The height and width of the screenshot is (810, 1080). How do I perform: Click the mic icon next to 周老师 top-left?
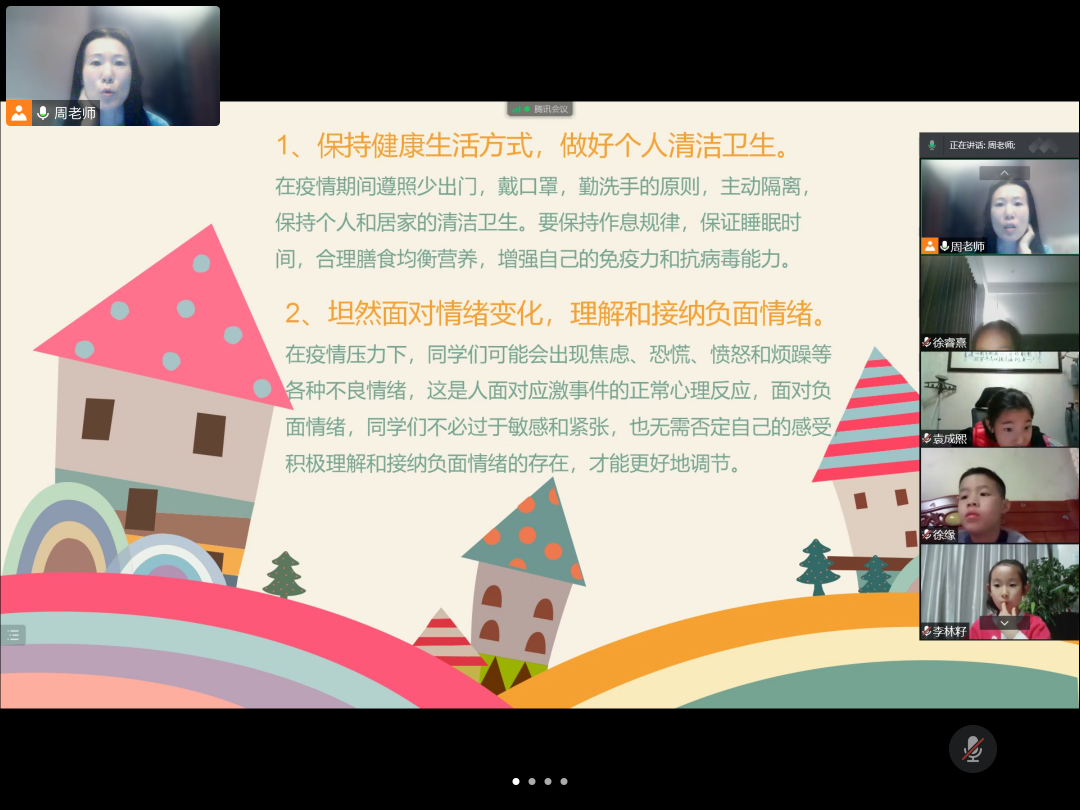point(43,113)
